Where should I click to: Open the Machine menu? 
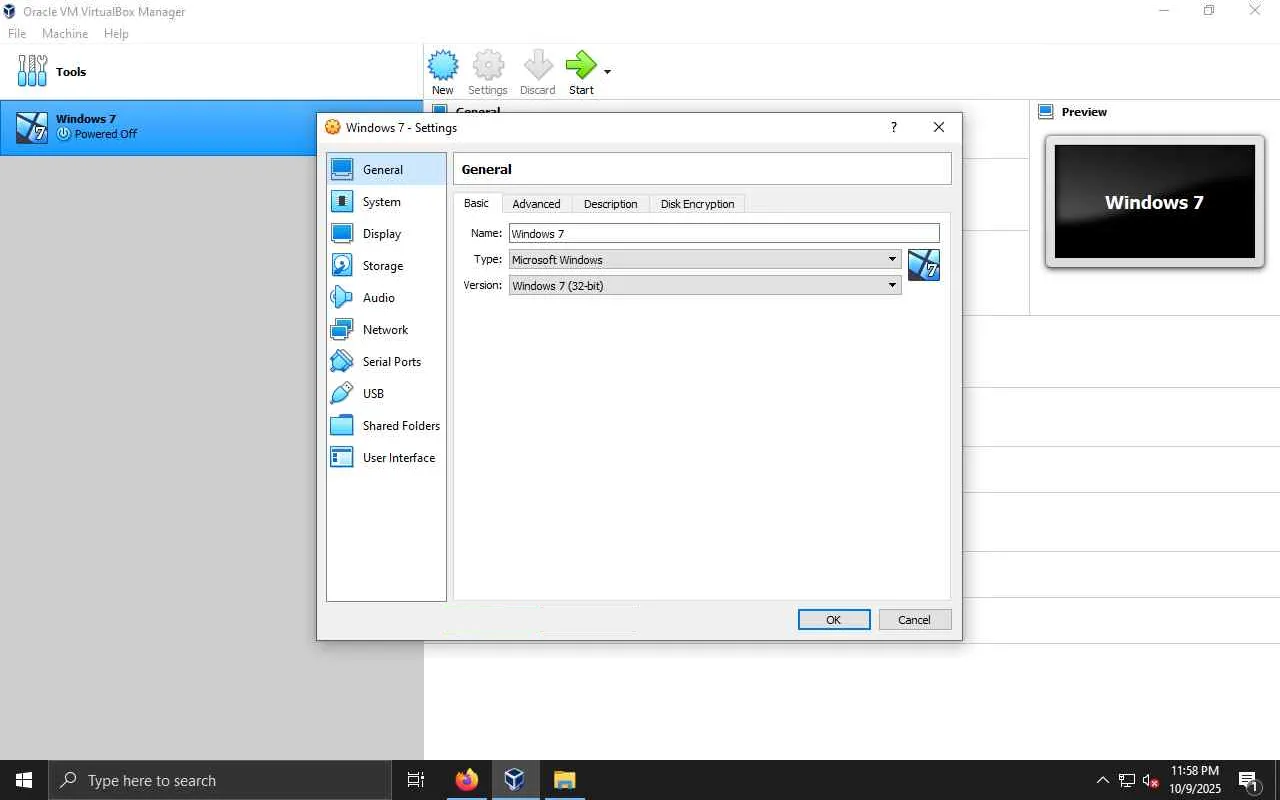(65, 33)
